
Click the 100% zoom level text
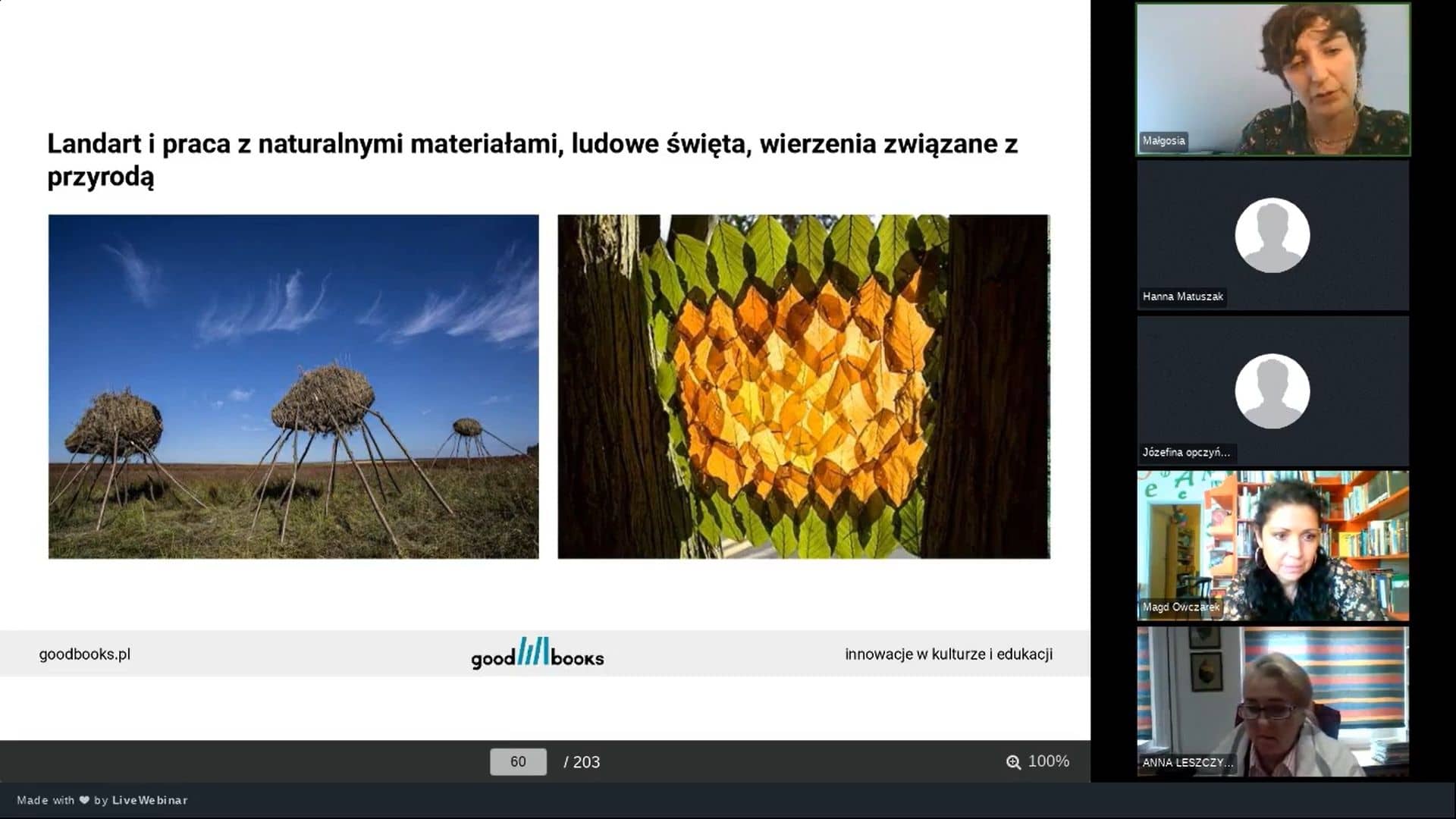coord(1048,761)
